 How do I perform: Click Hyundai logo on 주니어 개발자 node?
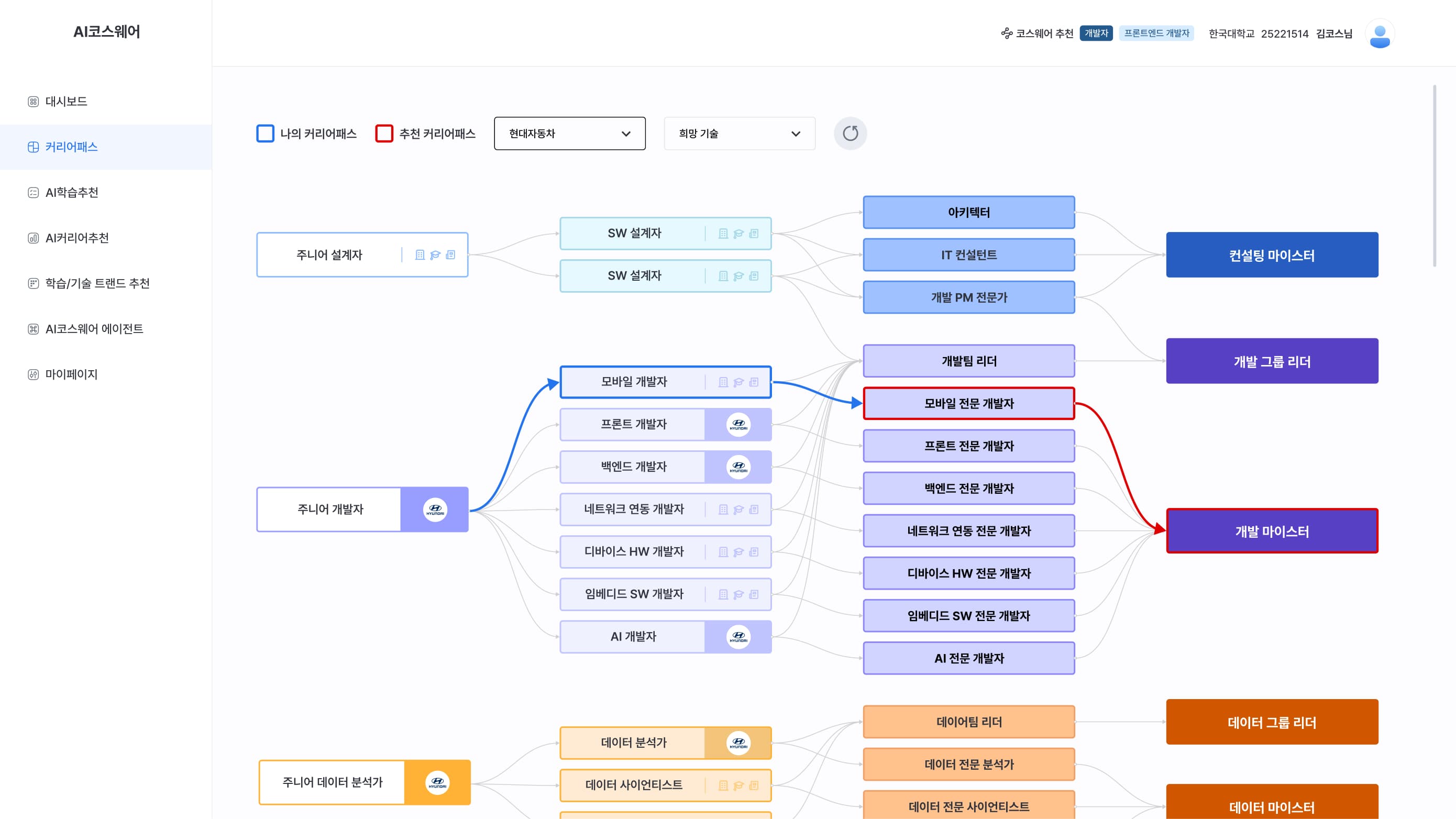click(x=435, y=510)
